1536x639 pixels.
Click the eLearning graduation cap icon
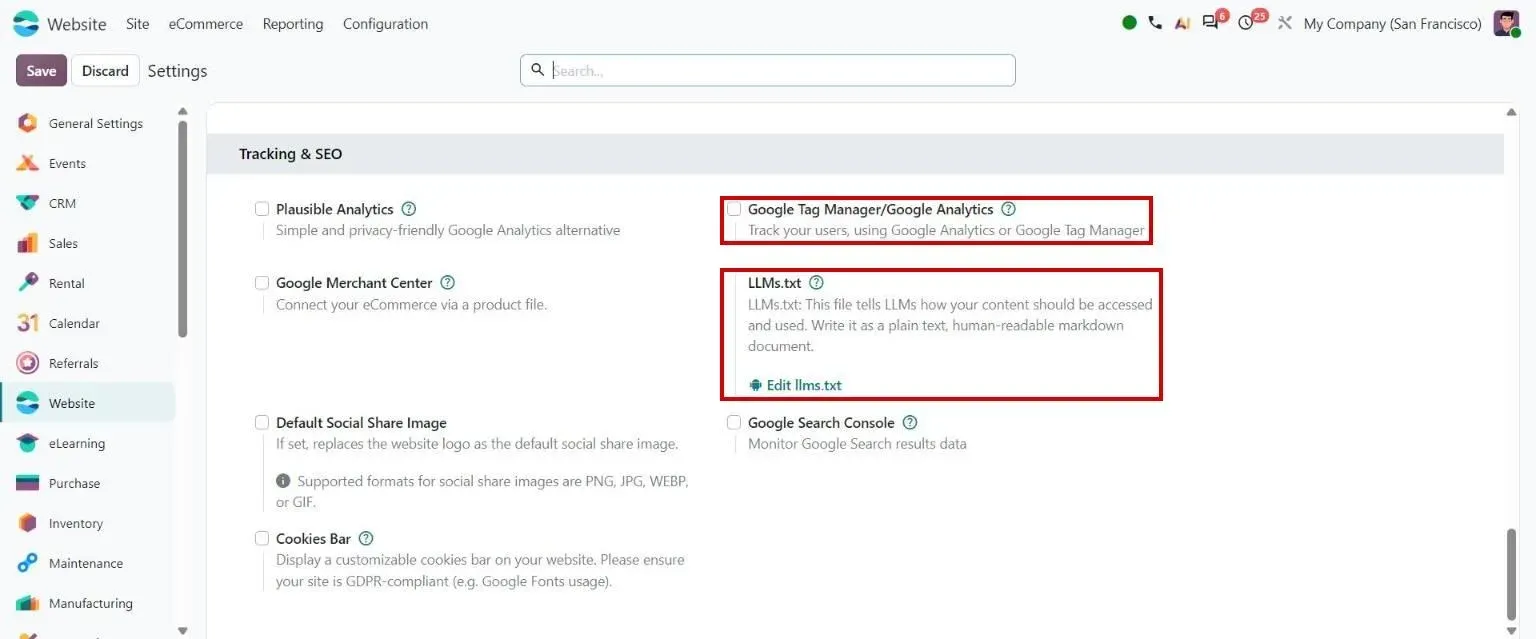click(28, 444)
